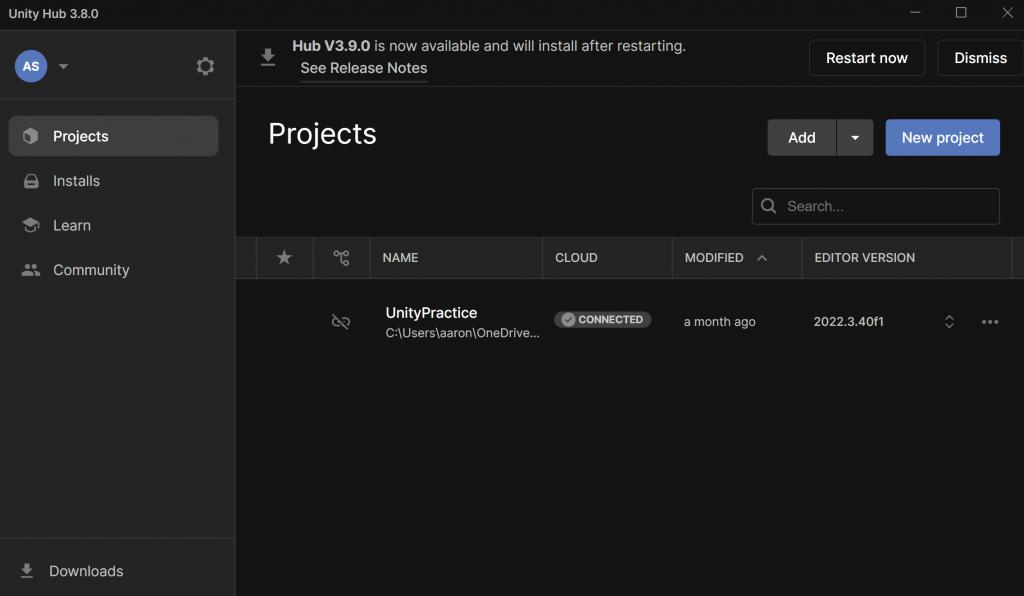Screen dimensions: 1024x596
Task: Open See Release Notes link
Action: coord(364,68)
